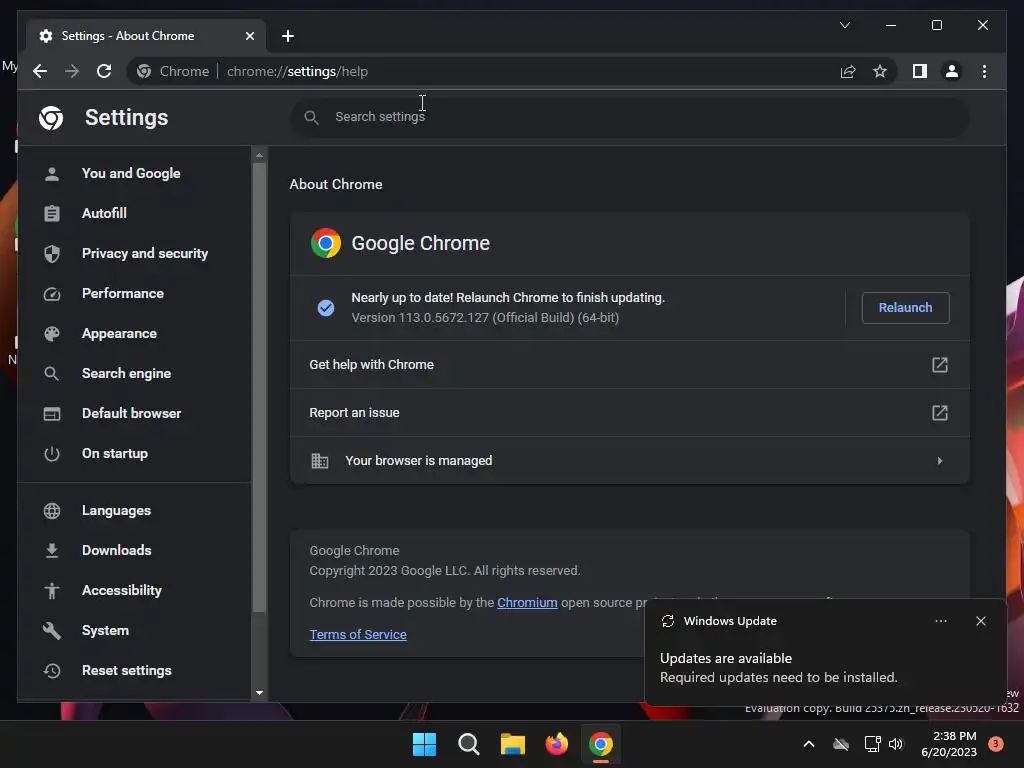Click inside the Search settings field
This screenshot has width=1024, height=768.
[630, 117]
